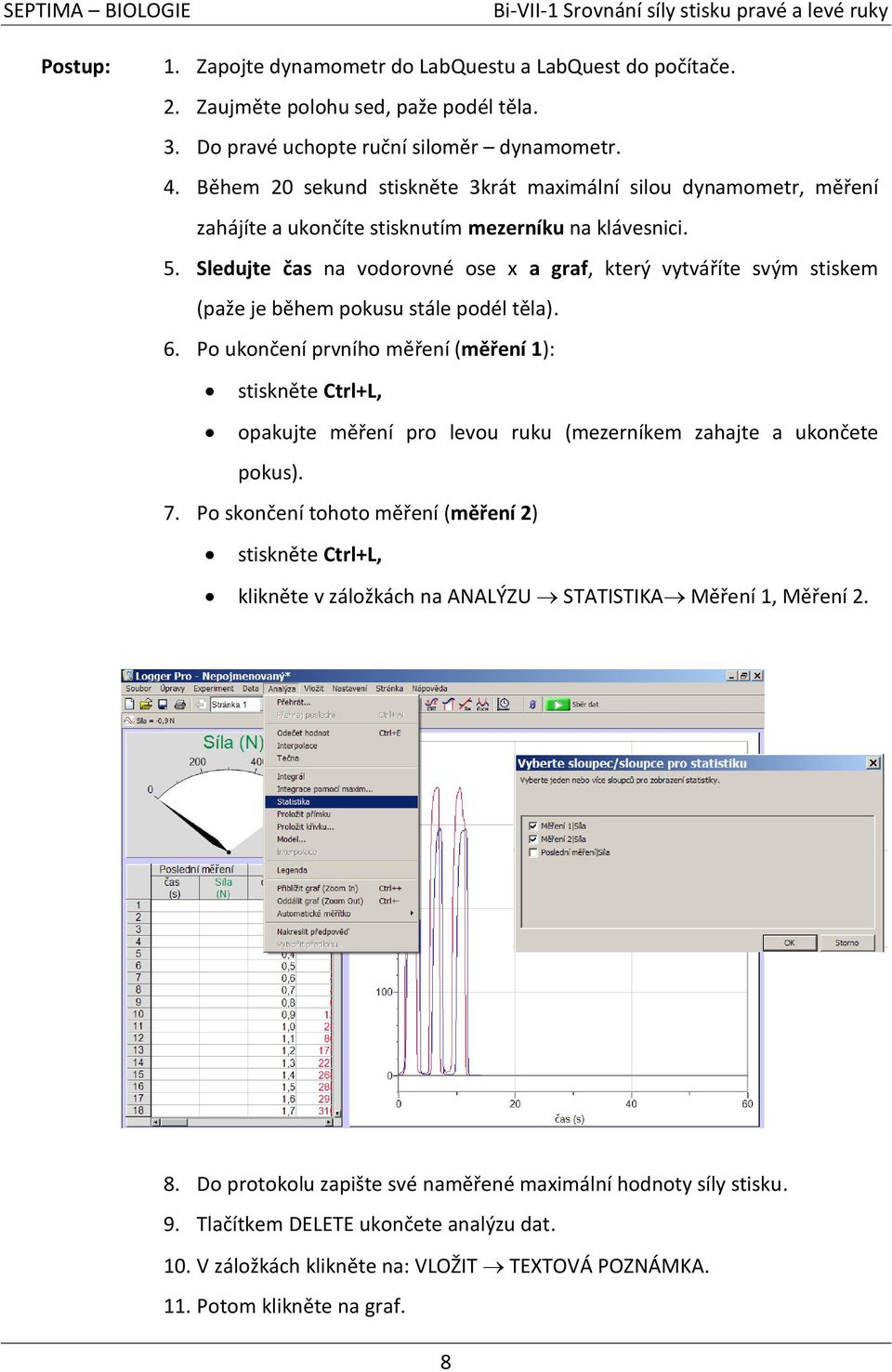Click the čas (s) column header in the table
The width and height of the screenshot is (892, 1372).
[173, 888]
